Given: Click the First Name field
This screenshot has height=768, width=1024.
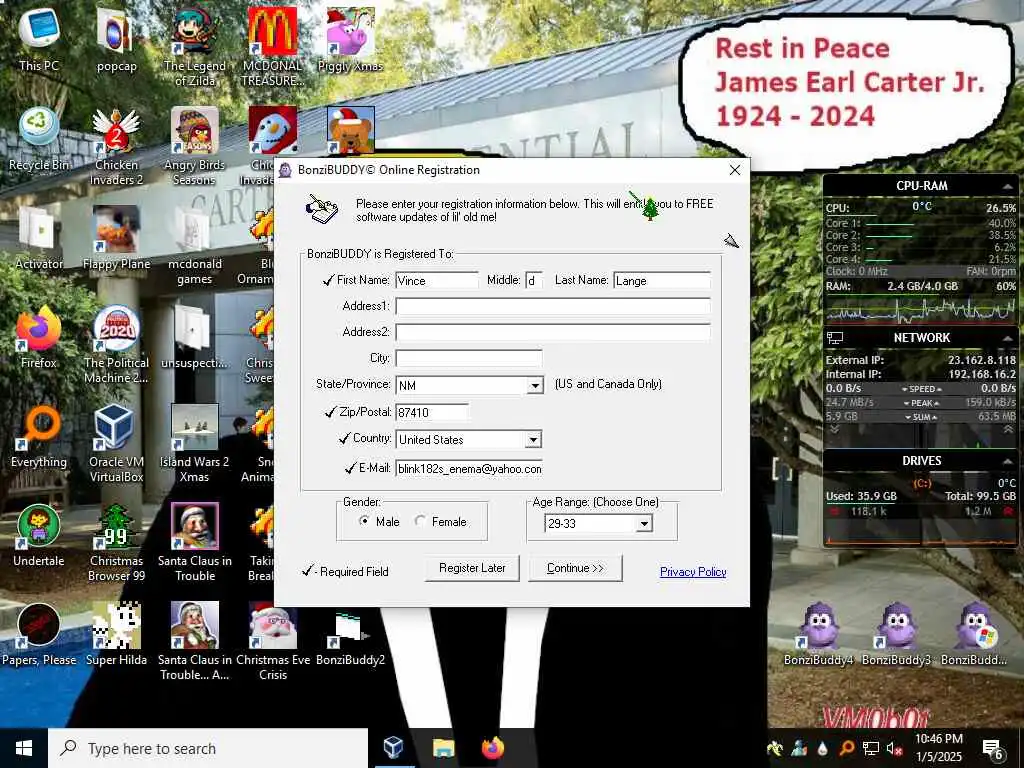Looking at the screenshot, I should [437, 281].
